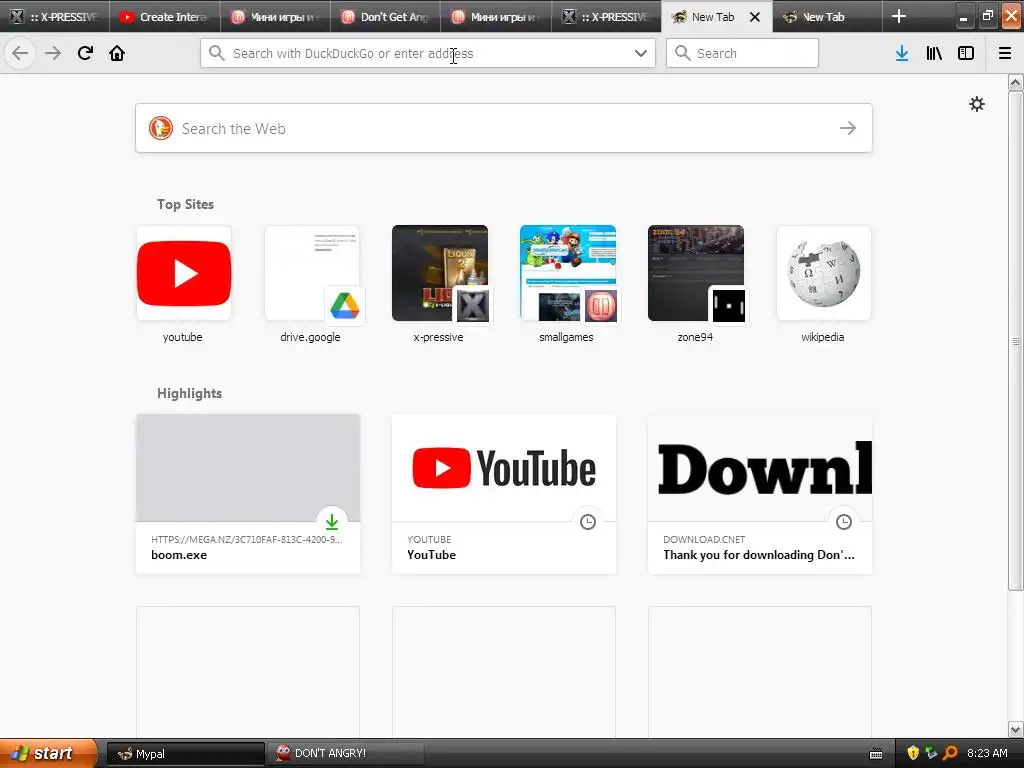The width and height of the screenshot is (1024, 768).
Task: Click scrollbar up arrow
Action: click(1015, 82)
